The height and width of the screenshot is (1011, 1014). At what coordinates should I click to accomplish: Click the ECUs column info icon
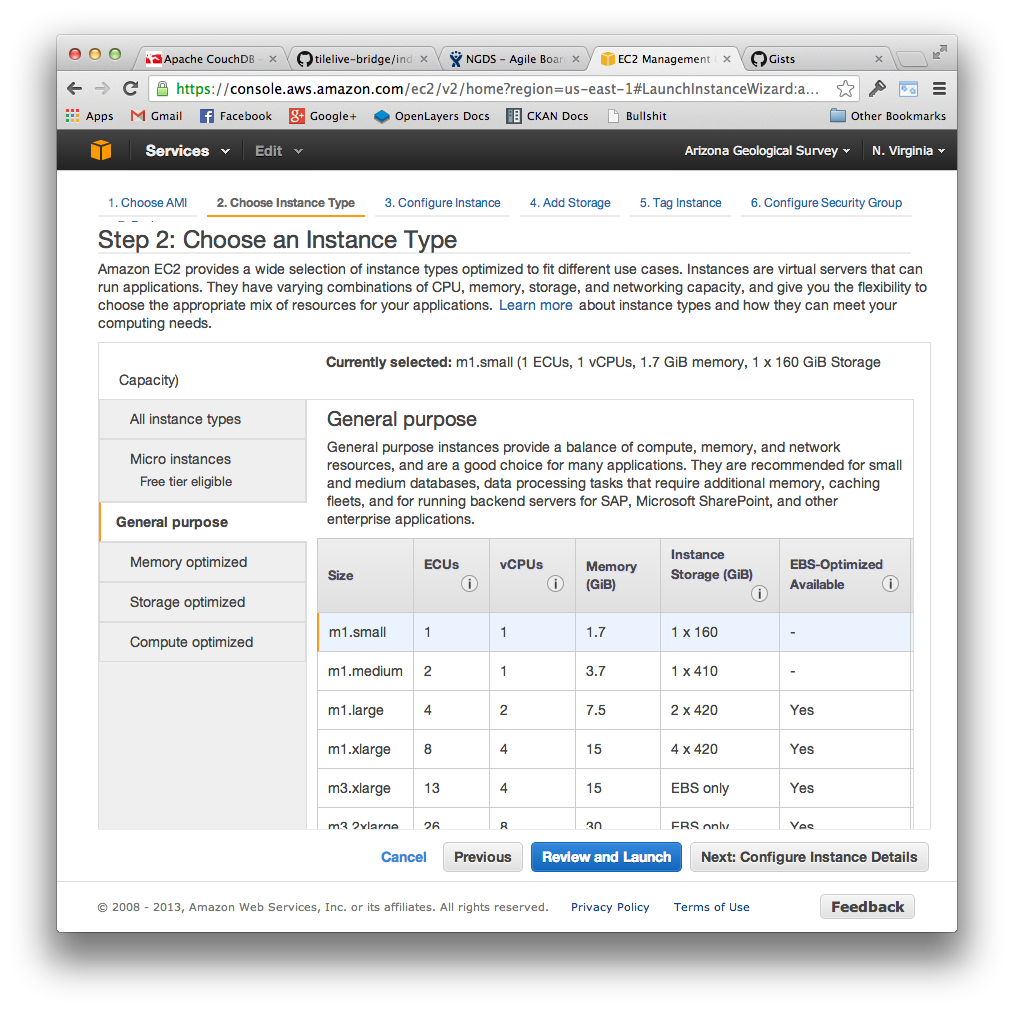coord(469,584)
